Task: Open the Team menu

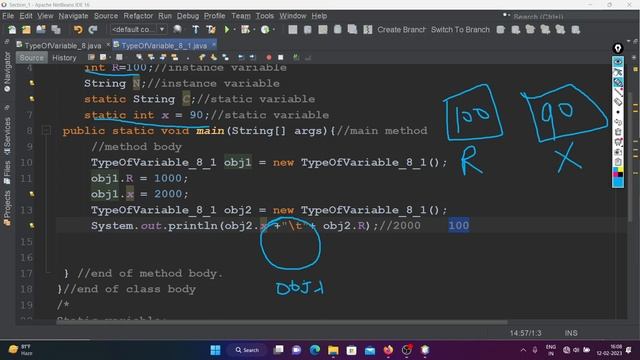Action: [241, 16]
